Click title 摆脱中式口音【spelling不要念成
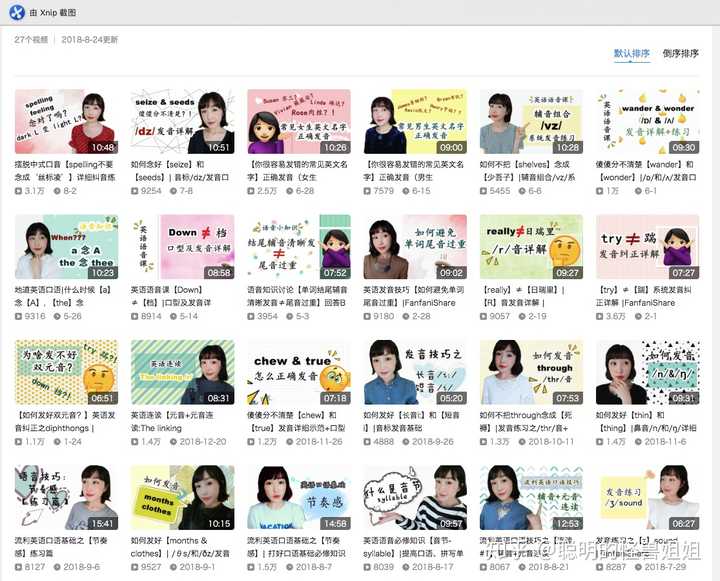The height and width of the screenshot is (581, 720). 64,170
